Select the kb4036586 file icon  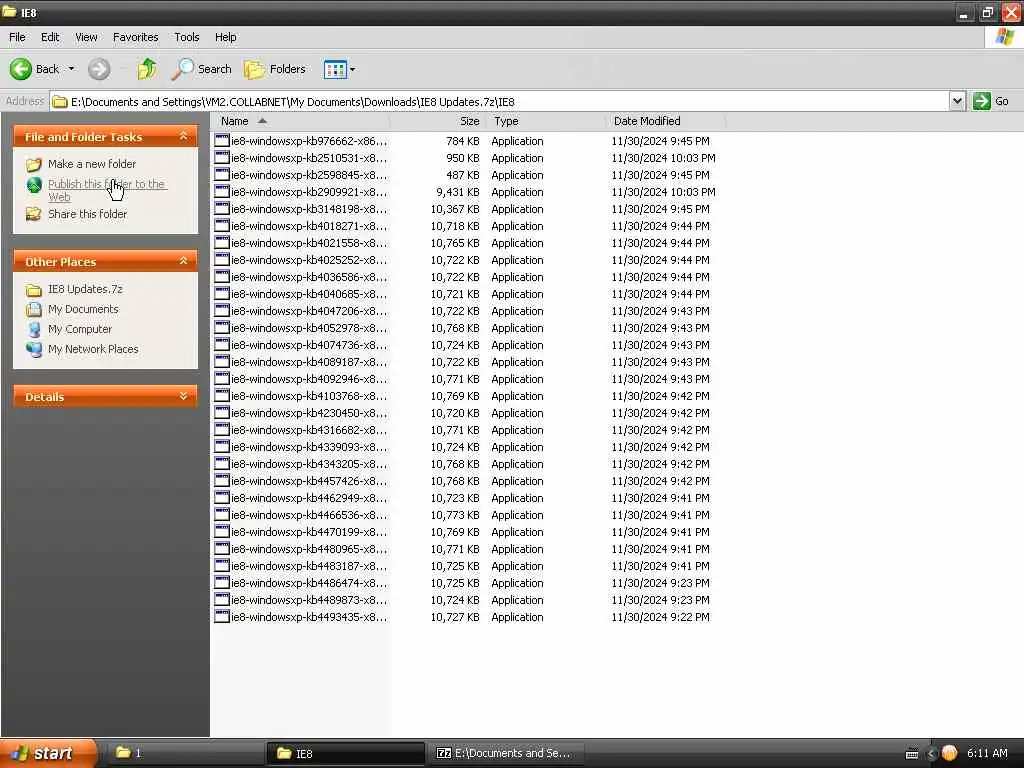coord(222,276)
